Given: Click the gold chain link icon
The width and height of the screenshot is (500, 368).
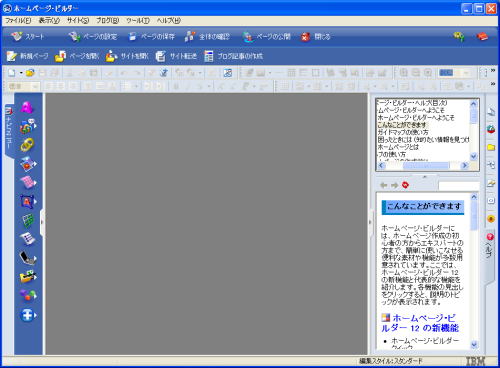Looking at the screenshot, I should point(27,144).
